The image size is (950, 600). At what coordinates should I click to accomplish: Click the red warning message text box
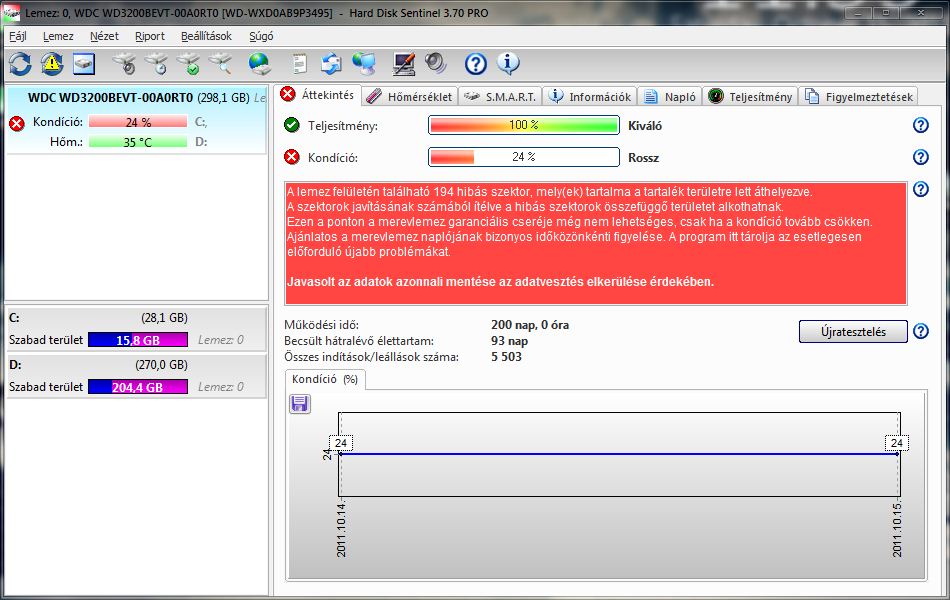click(596, 243)
